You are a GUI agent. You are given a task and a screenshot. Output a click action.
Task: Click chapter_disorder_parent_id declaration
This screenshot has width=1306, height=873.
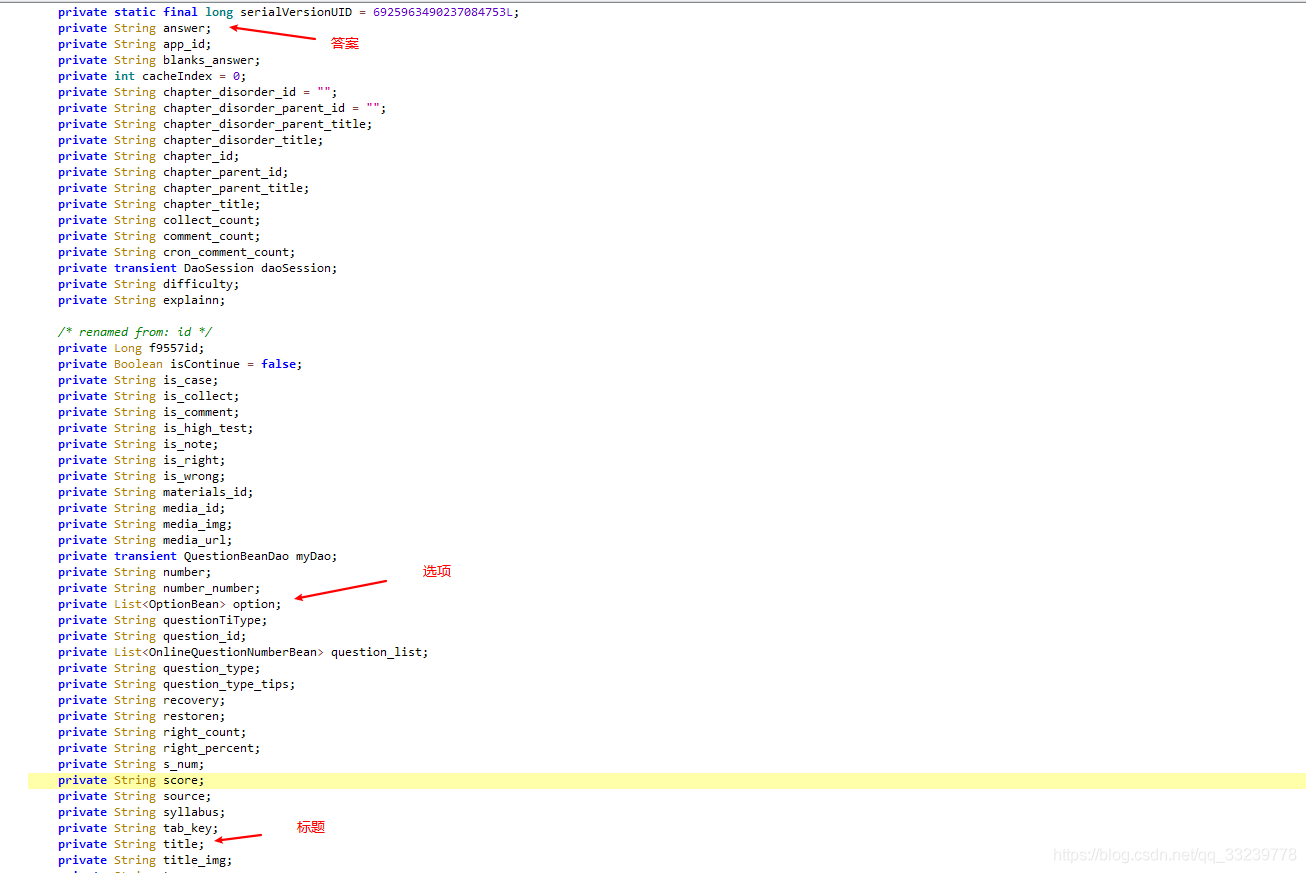click(x=222, y=108)
